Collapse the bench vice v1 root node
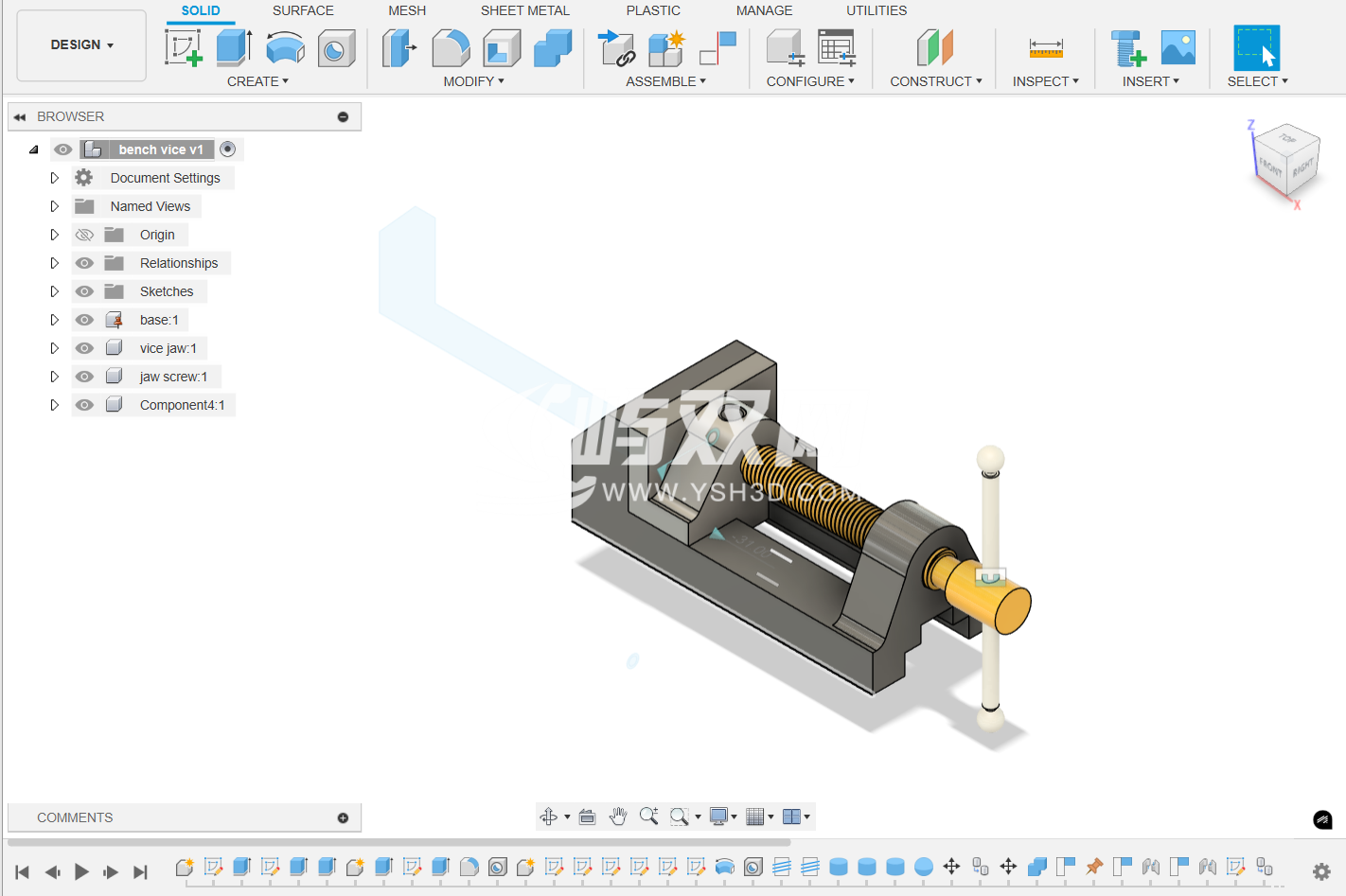The image size is (1346, 896). (x=33, y=149)
